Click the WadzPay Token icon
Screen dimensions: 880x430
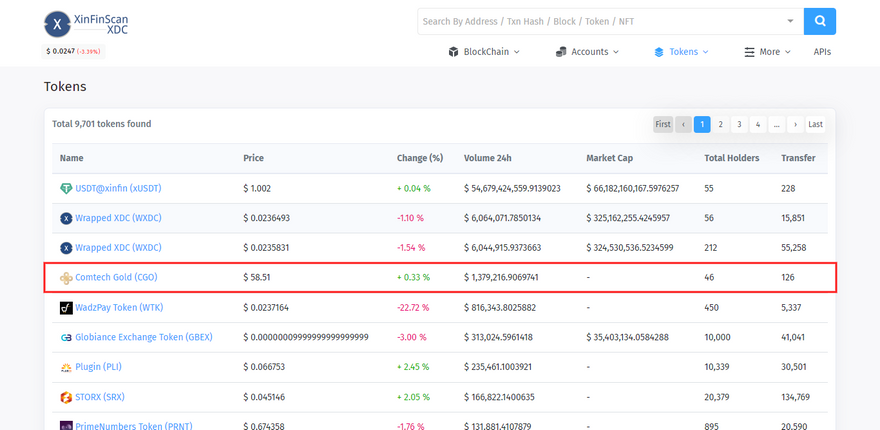coord(66,308)
